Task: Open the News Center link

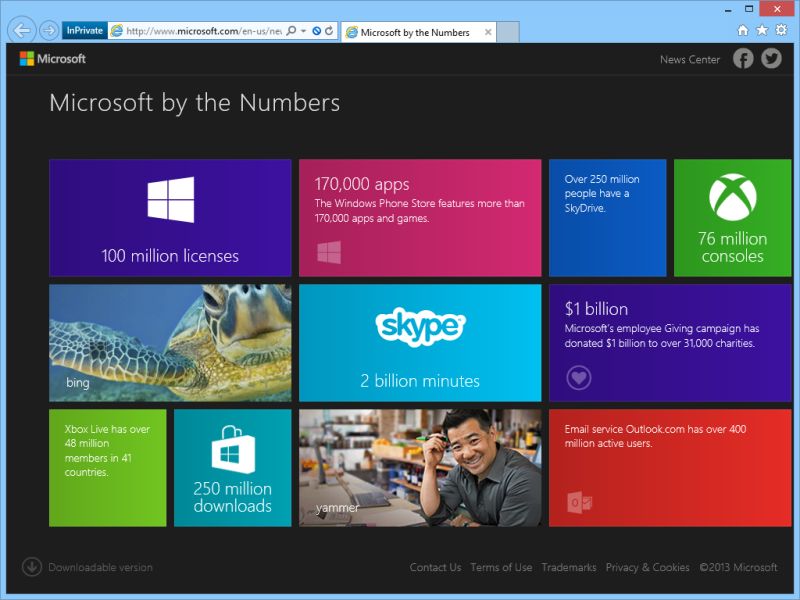Action: pyautogui.click(x=690, y=59)
